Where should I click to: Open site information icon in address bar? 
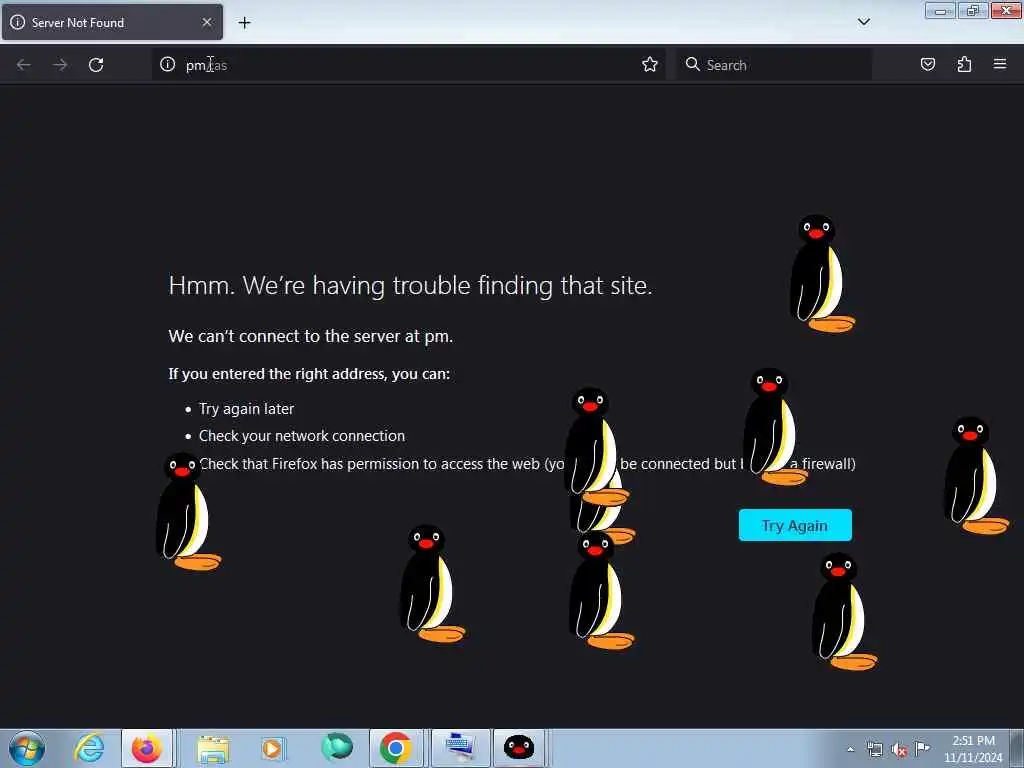(168, 65)
